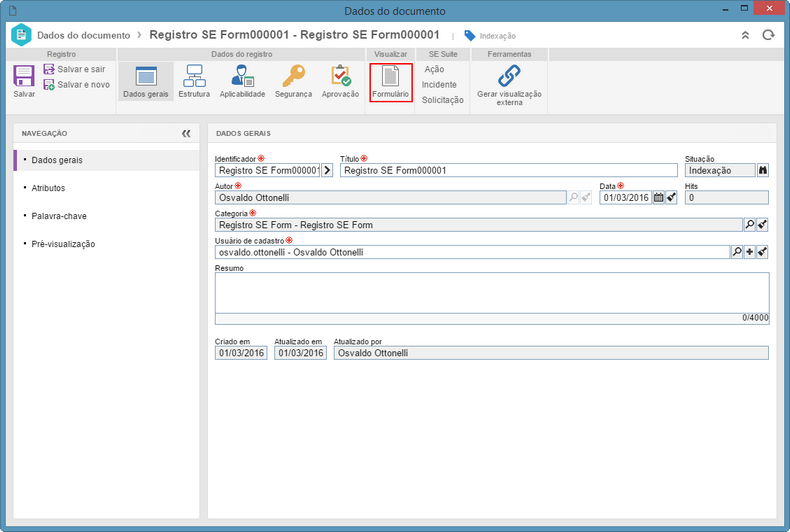Open the Aplicabilidade icon

click(242, 76)
